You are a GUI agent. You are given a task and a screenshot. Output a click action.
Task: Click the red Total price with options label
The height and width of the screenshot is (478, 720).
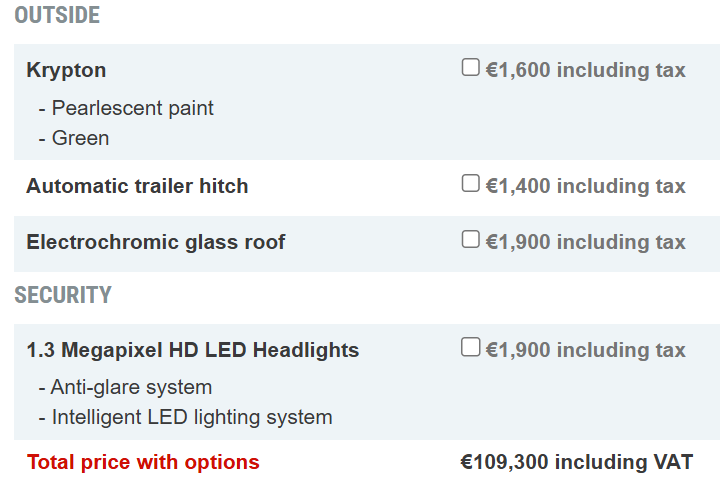(143, 462)
